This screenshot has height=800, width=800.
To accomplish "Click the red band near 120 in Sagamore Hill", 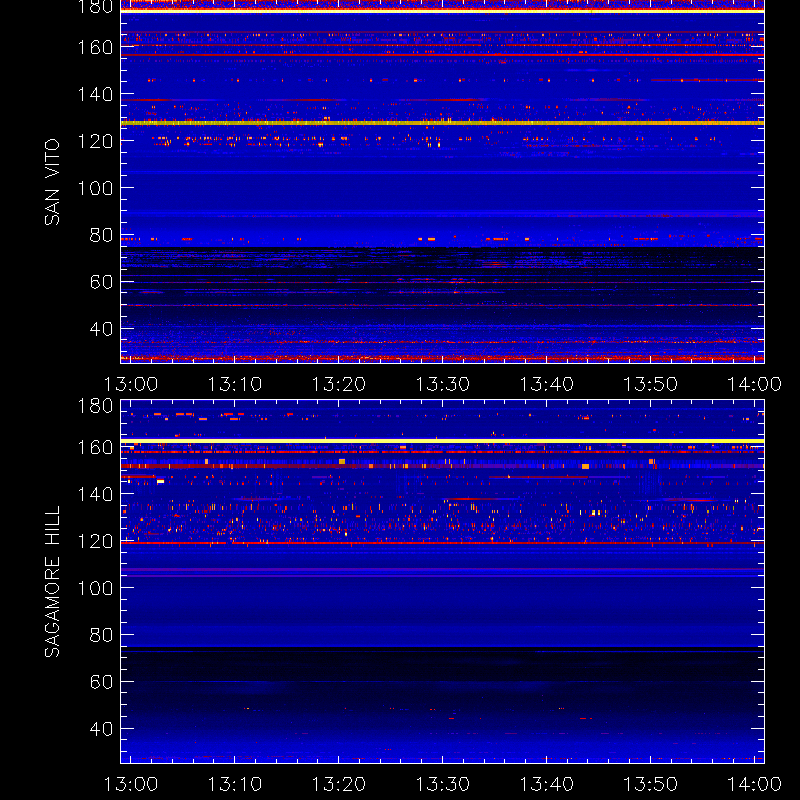I will pyautogui.click(x=442, y=543).
